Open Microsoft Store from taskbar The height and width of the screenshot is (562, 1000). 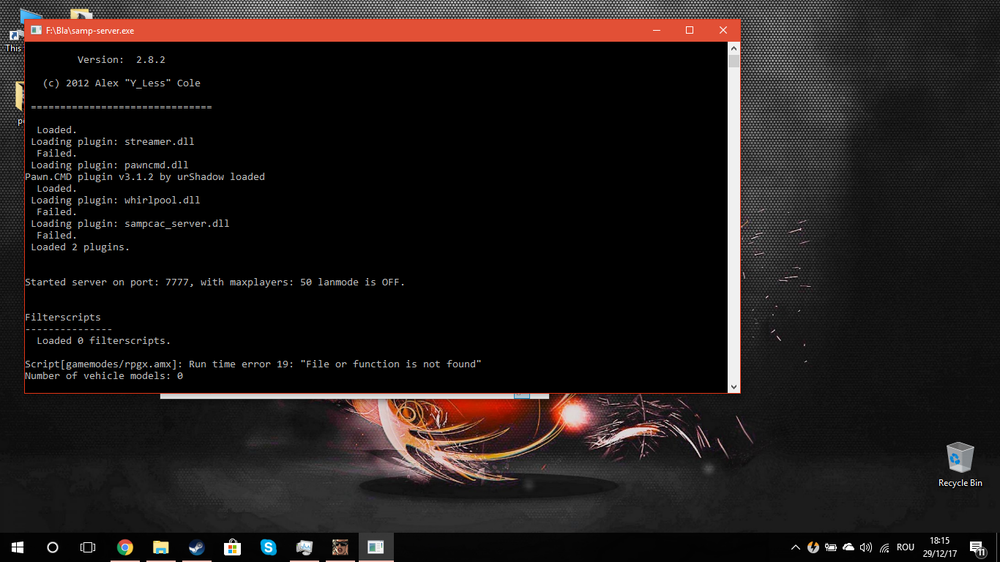click(232, 547)
